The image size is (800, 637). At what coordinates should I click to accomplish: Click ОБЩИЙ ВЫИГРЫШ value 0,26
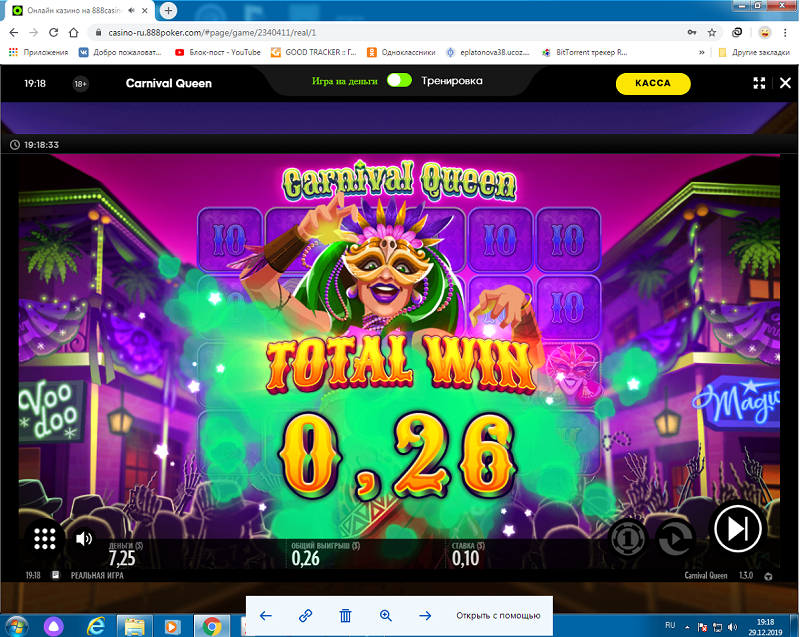[306, 558]
